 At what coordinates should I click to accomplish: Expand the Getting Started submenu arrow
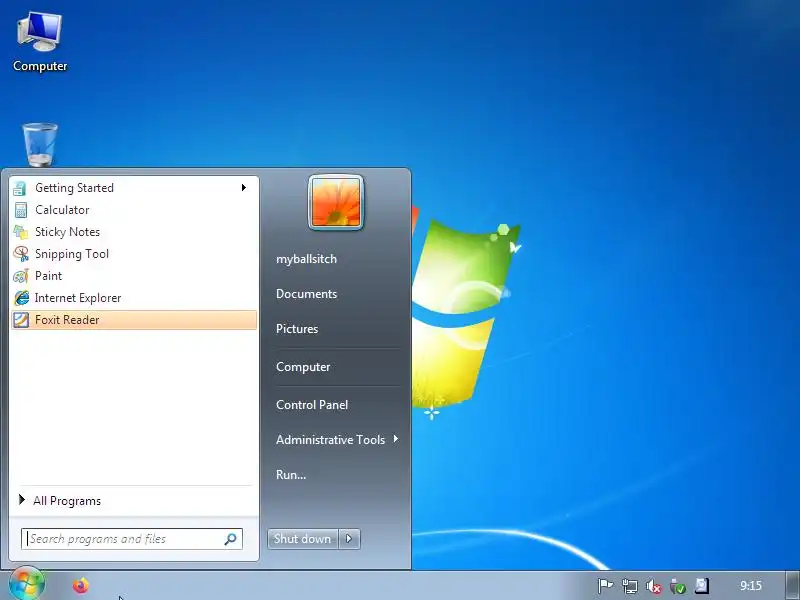[x=244, y=188]
